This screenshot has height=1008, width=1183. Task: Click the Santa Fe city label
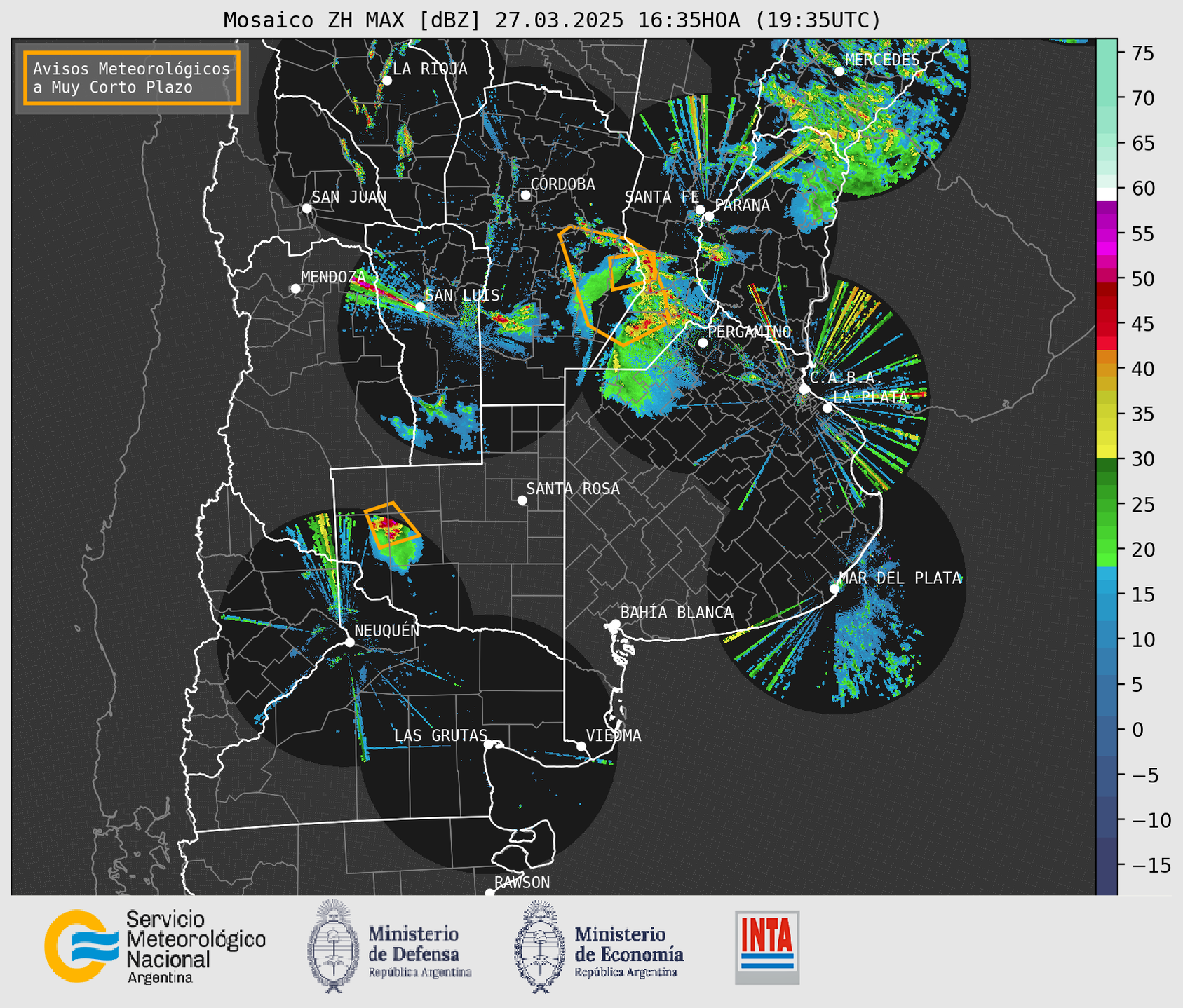point(662,197)
